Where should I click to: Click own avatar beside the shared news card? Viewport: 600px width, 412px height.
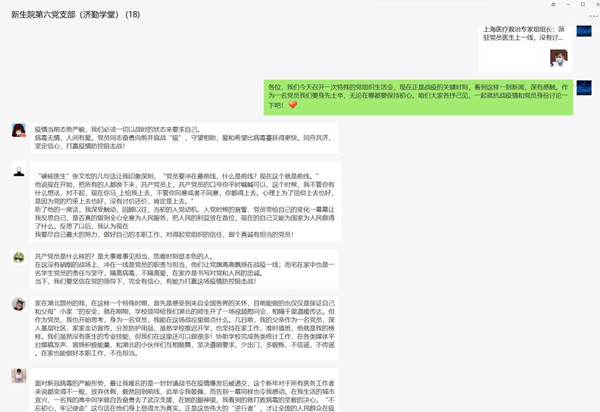(585, 31)
